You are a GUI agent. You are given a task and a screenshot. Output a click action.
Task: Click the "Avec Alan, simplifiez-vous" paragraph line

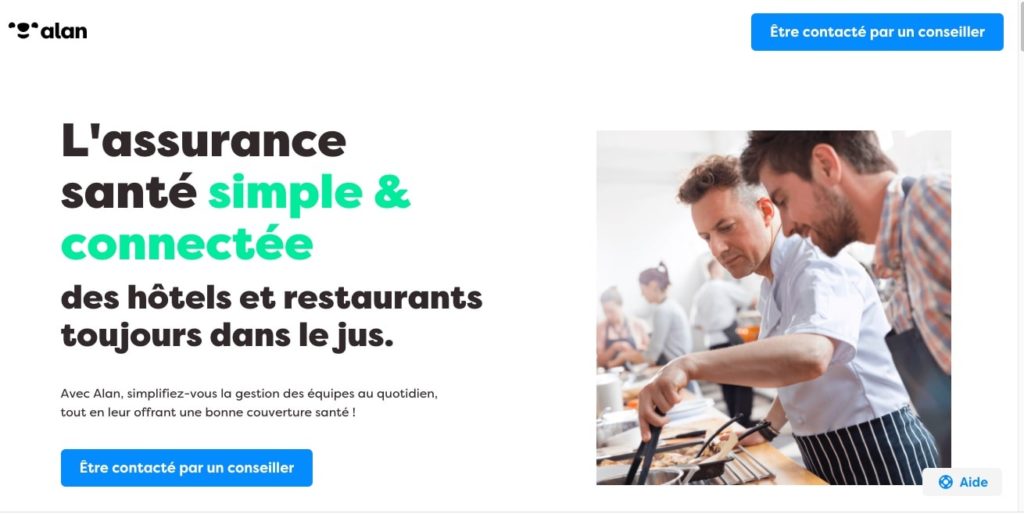coord(136,394)
